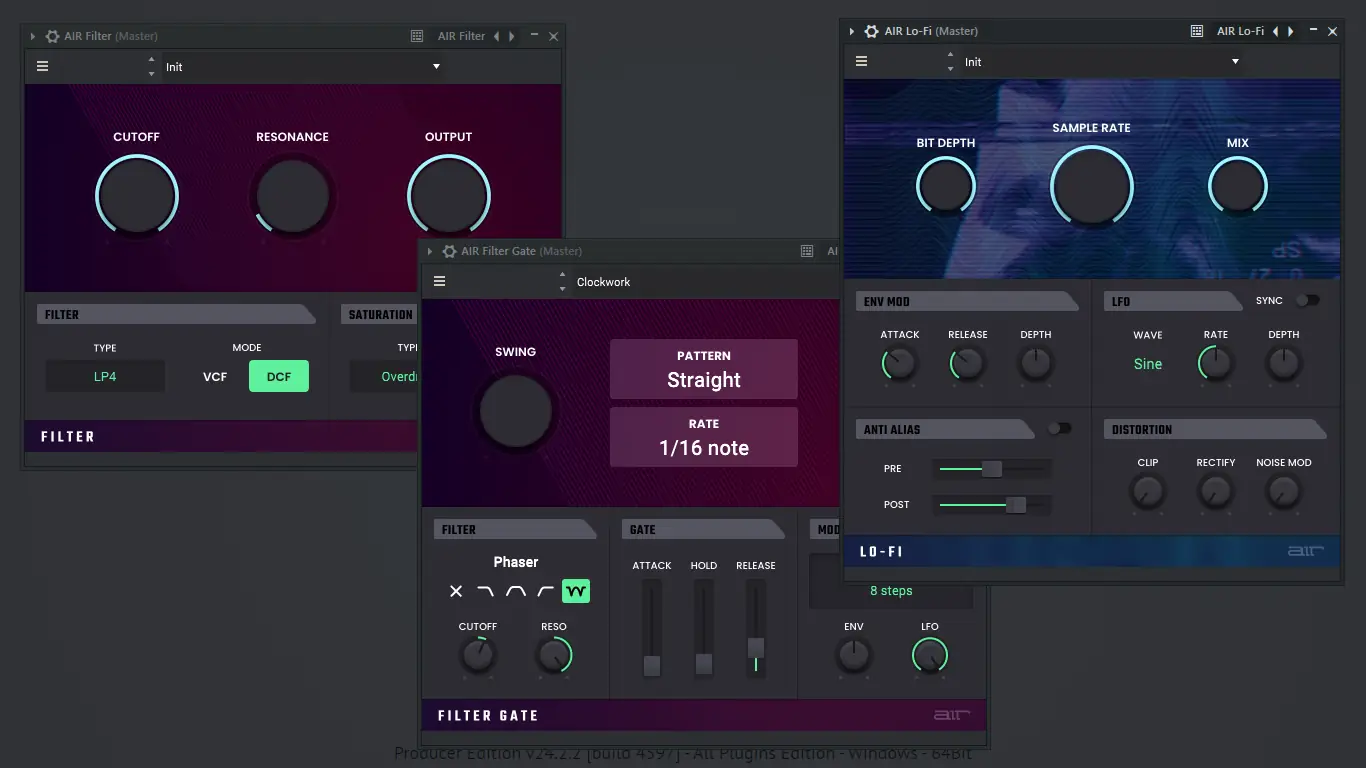Click the RESONANCE knob in AIR Filter
Image resolution: width=1366 pixels, height=768 pixels.
[x=292, y=196]
